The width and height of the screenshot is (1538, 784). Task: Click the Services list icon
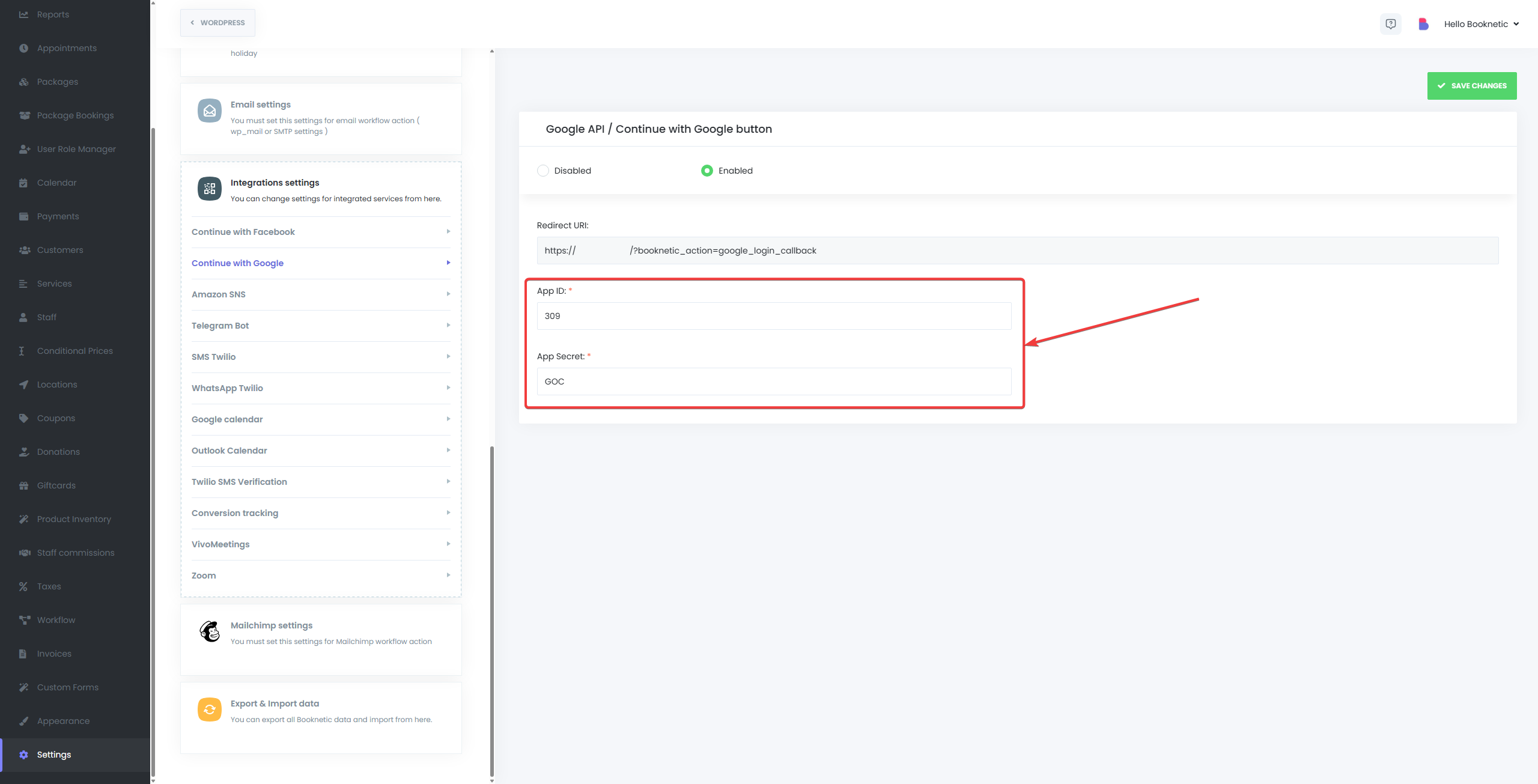pyautogui.click(x=23, y=284)
